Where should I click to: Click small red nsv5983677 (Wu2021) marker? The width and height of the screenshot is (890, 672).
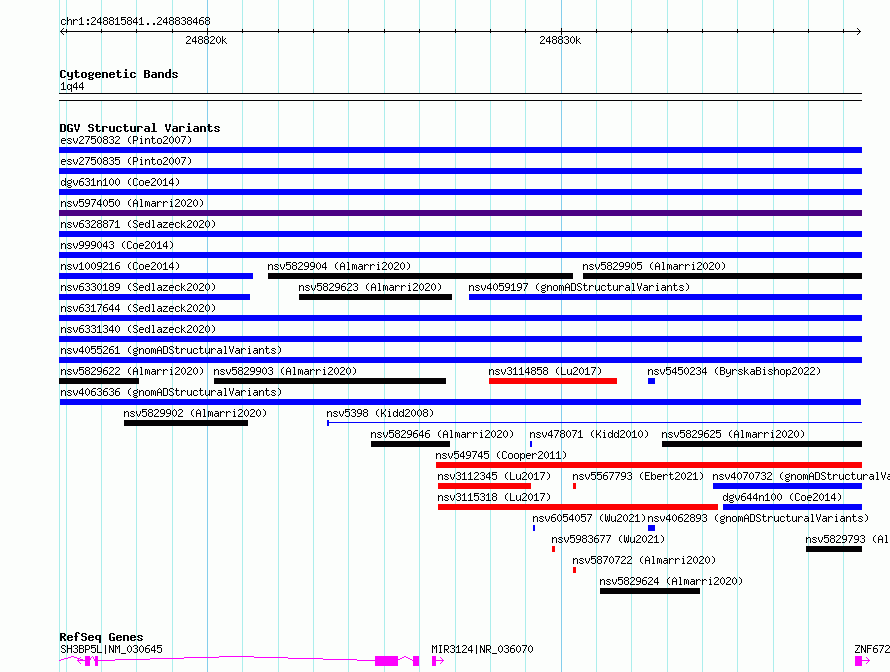point(553,549)
